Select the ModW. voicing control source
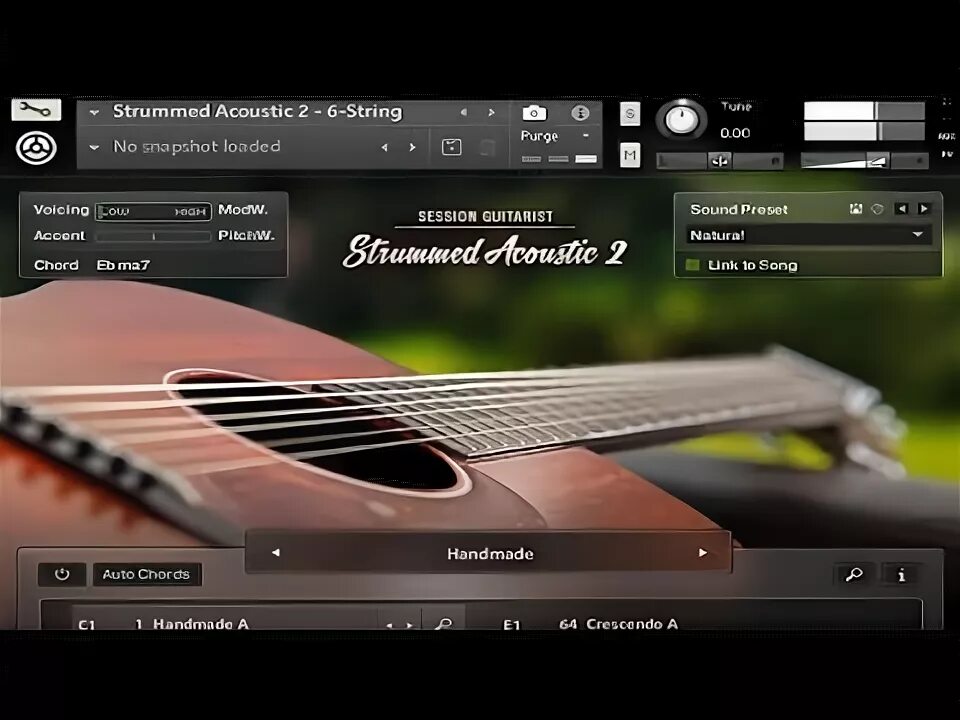This screenshot has width=960, height=720. tap(243, 209)
